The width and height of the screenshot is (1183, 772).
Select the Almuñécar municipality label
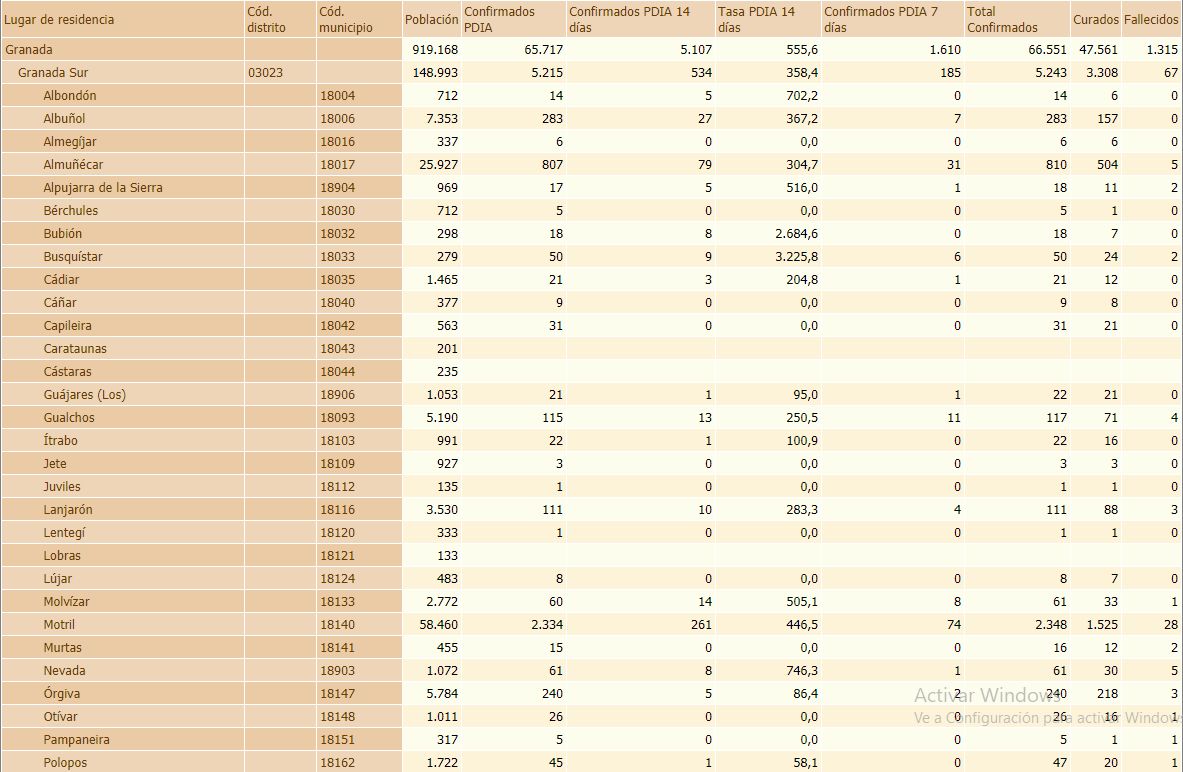pyautogui.click(x=73, y=165)
